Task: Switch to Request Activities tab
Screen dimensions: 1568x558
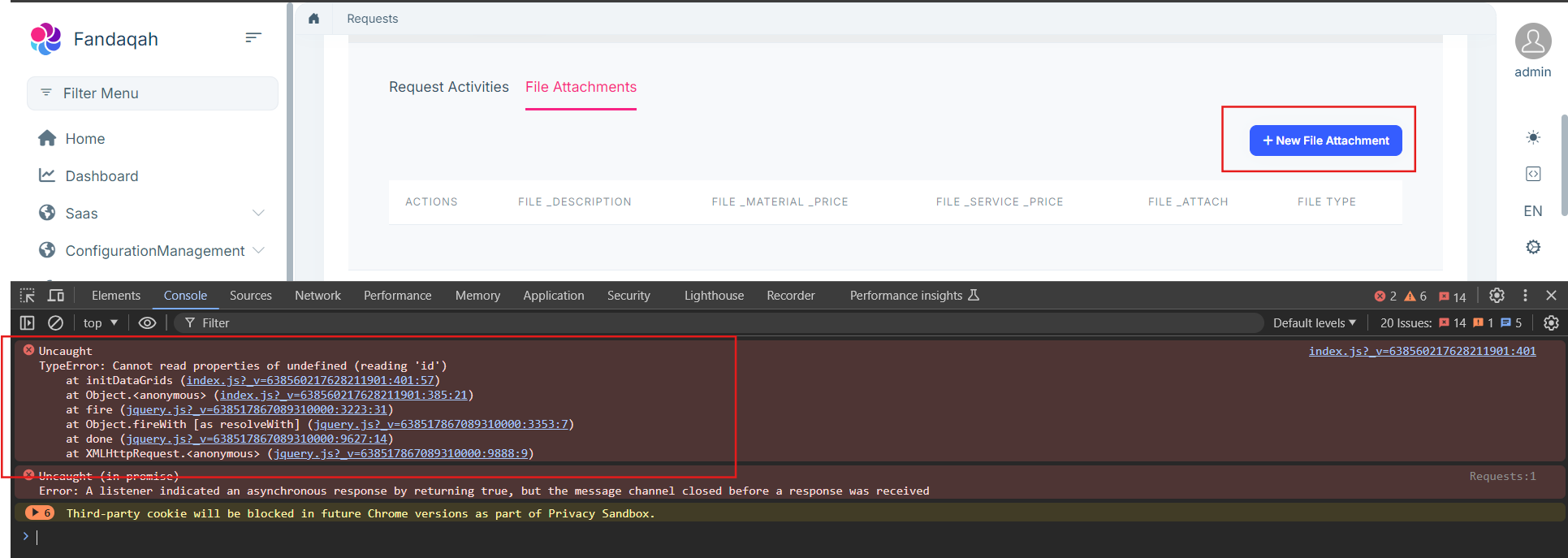Action: (449, 87)
